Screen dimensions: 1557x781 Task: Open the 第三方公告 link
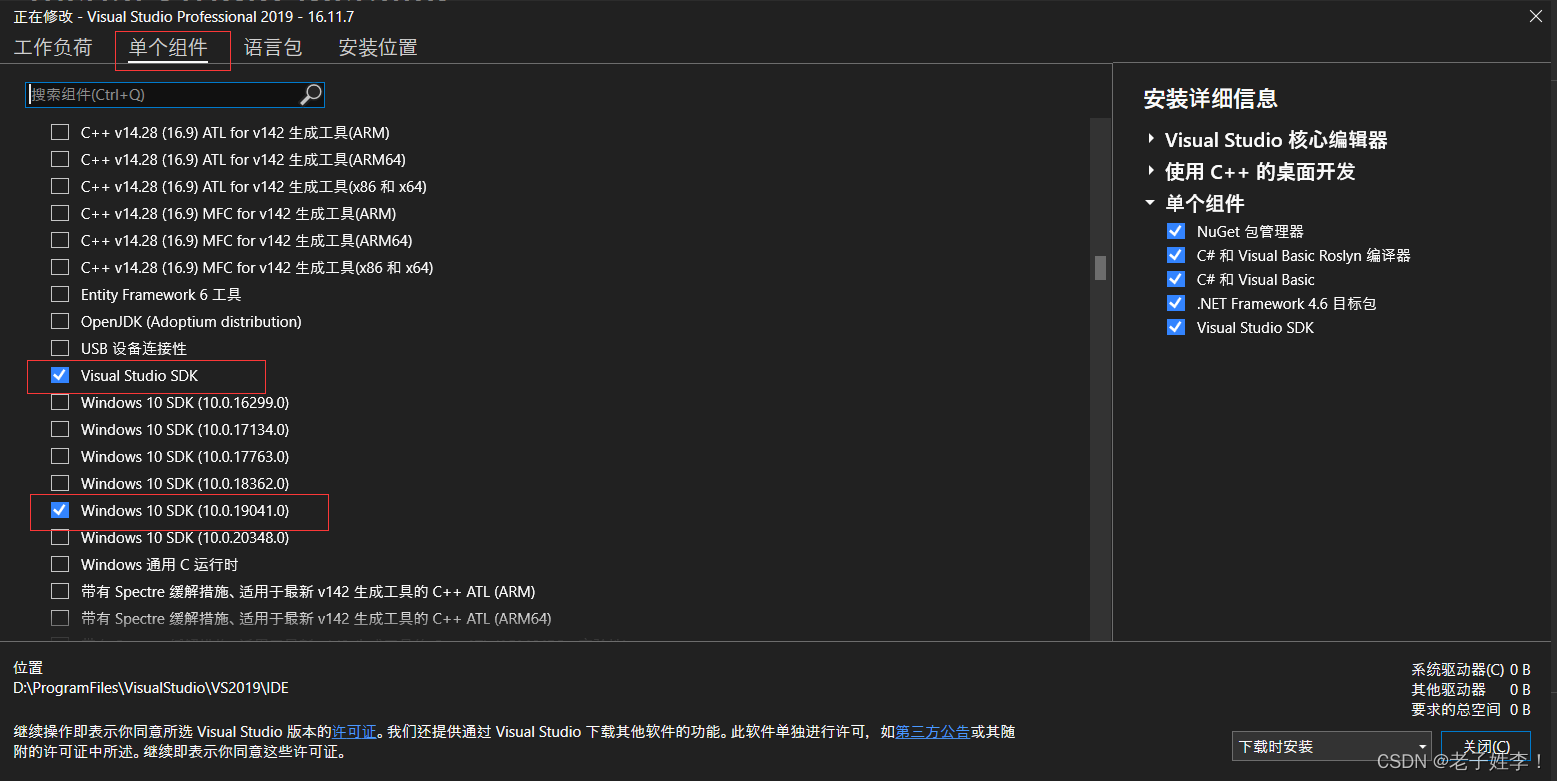(x=932, y=731)
